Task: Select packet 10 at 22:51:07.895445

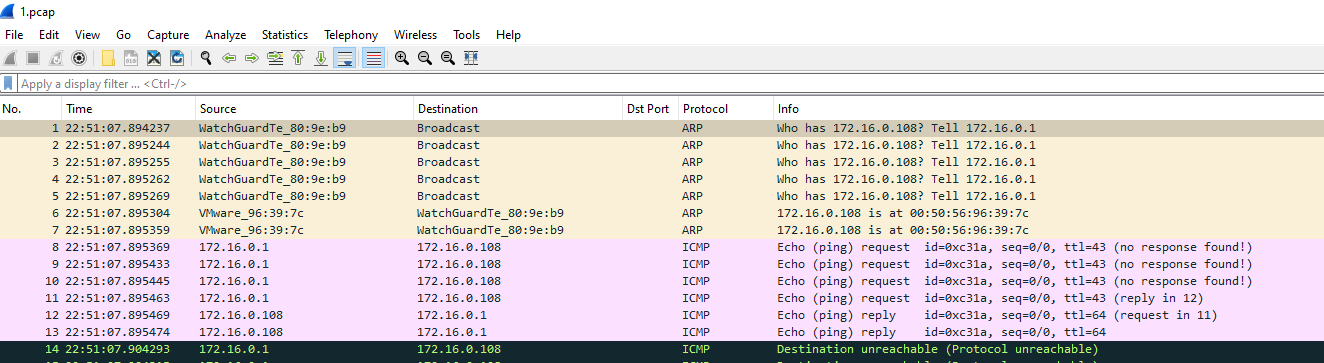Action: pyautogui.click(x=662, y=281)
